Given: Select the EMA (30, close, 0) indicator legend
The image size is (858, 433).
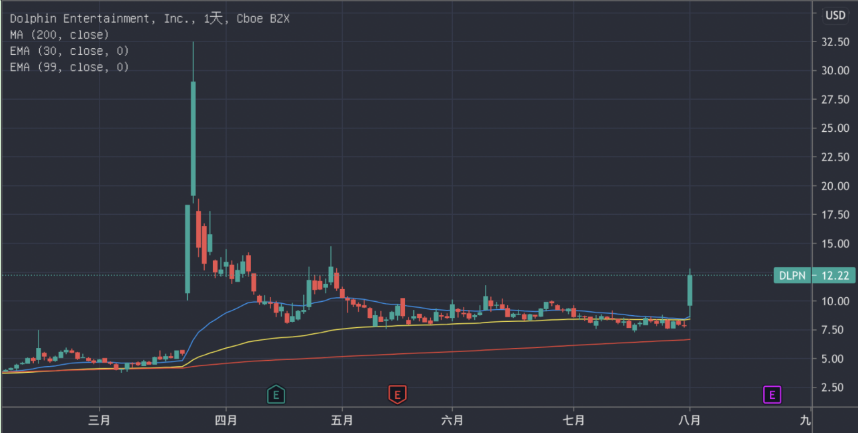Looking at the screenshot, I should click(x=69, y=51).
